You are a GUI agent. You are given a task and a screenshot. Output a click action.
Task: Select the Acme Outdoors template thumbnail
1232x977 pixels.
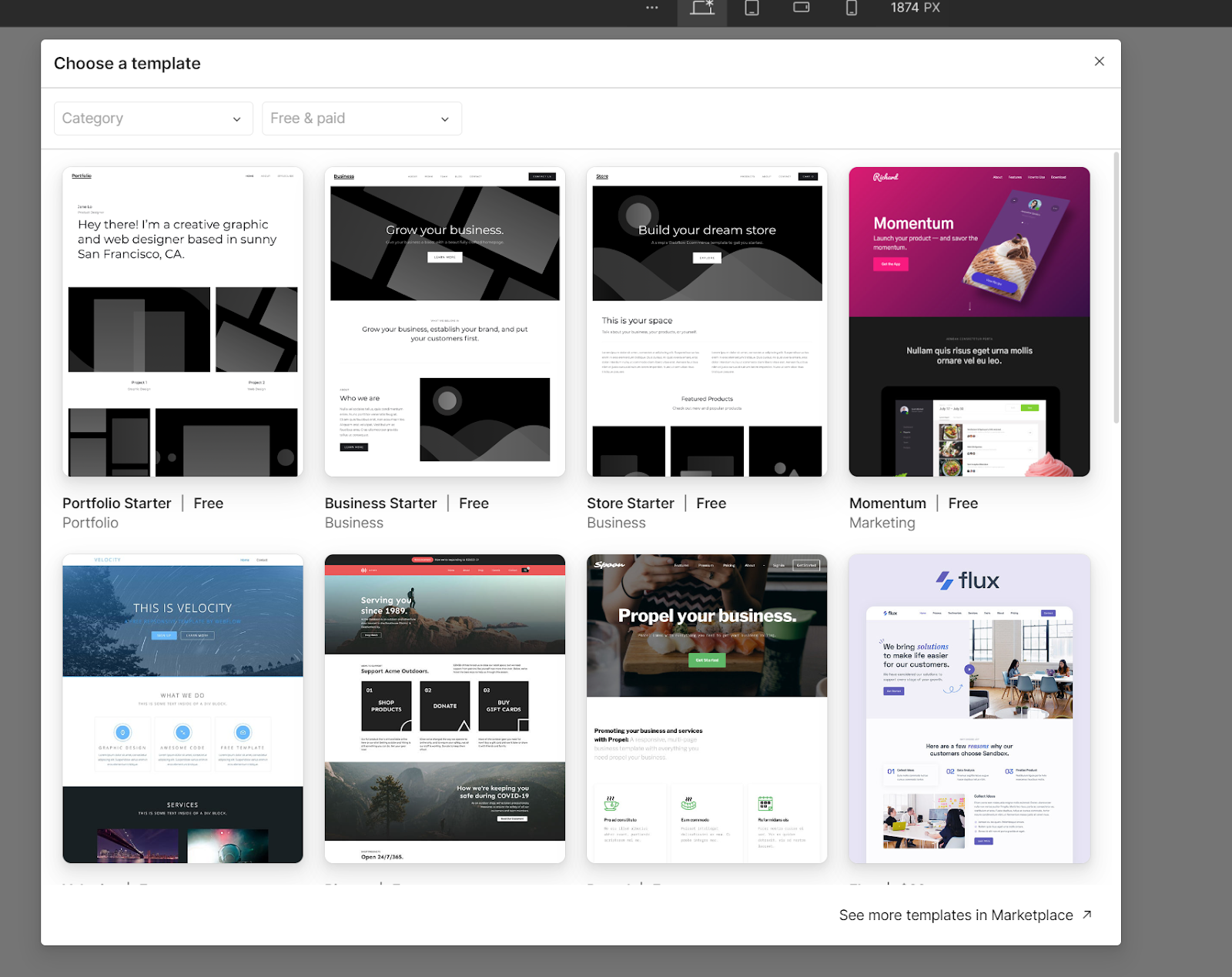coord(445,708)
